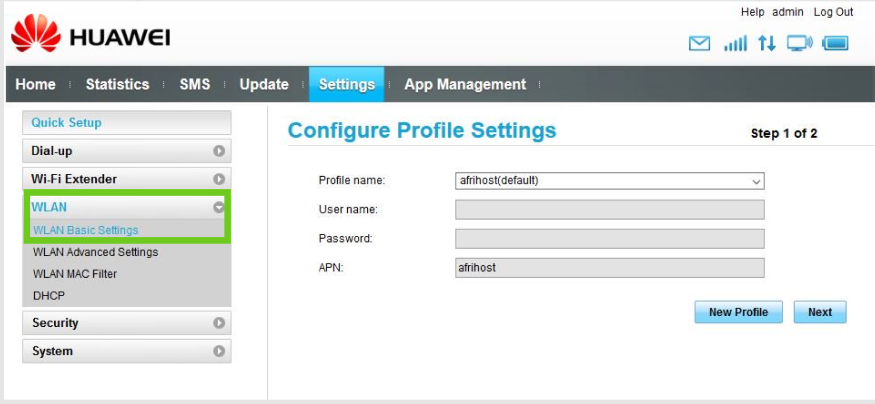Screen dimensions: 875x404
Task: Click the Huawei logo
Action: click(90, 36)
